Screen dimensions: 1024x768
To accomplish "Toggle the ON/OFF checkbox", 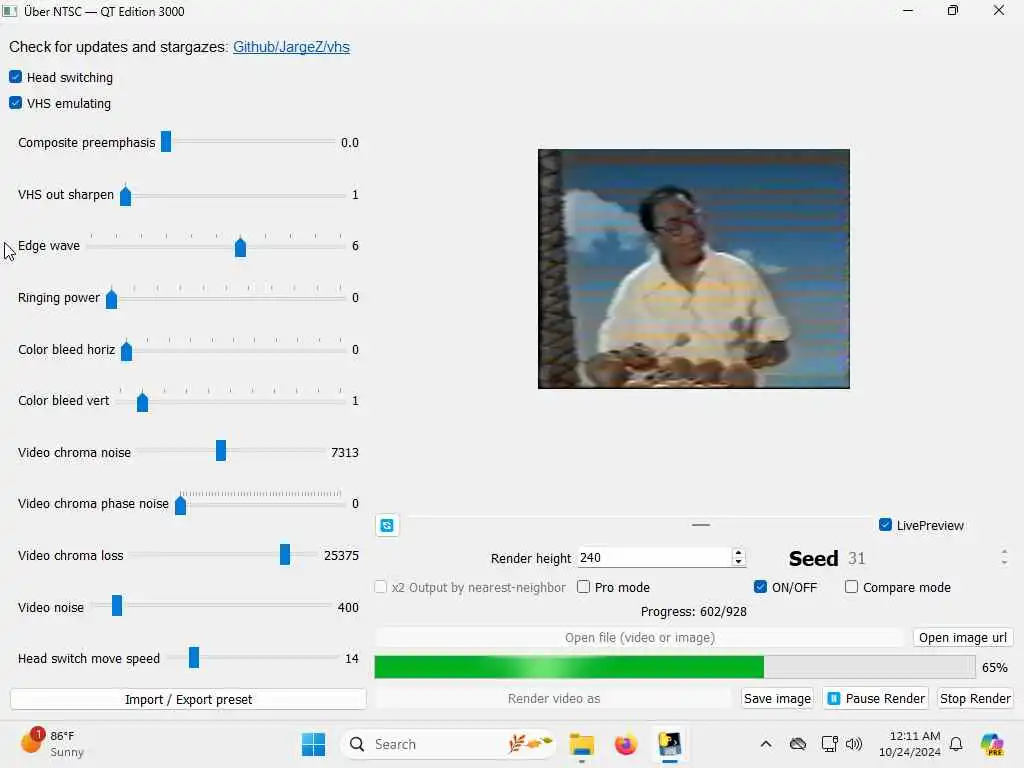I will (x=760, y=587).
